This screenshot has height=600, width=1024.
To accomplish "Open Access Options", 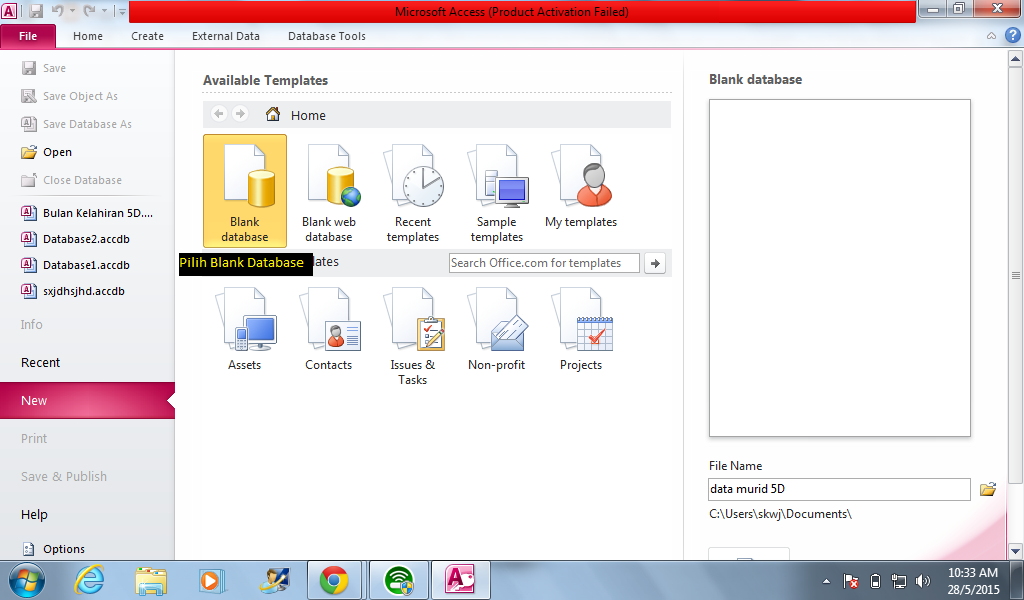I will pyautogui.click(x=54, y=549).
